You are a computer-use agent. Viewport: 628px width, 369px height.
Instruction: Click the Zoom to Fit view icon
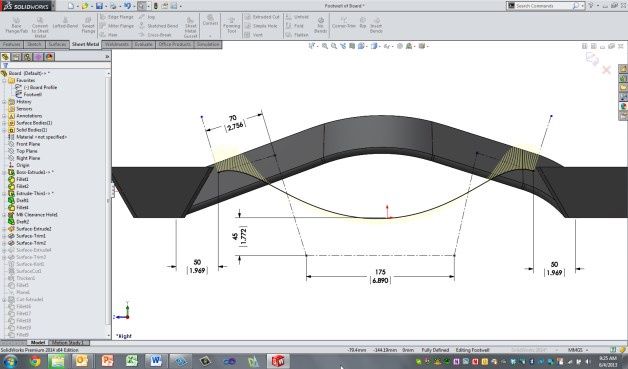point(325,46)
